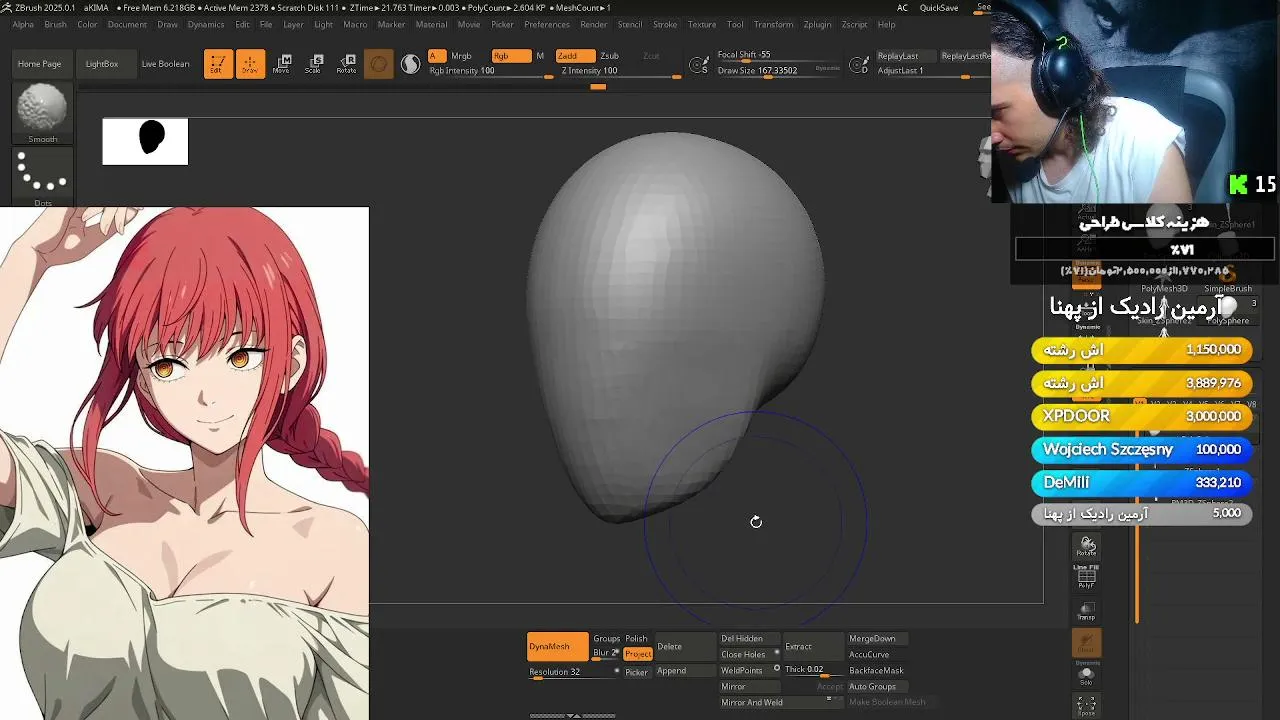Open the Home Page button
This screenshot has height=720, width=1280.
[39, 64]
